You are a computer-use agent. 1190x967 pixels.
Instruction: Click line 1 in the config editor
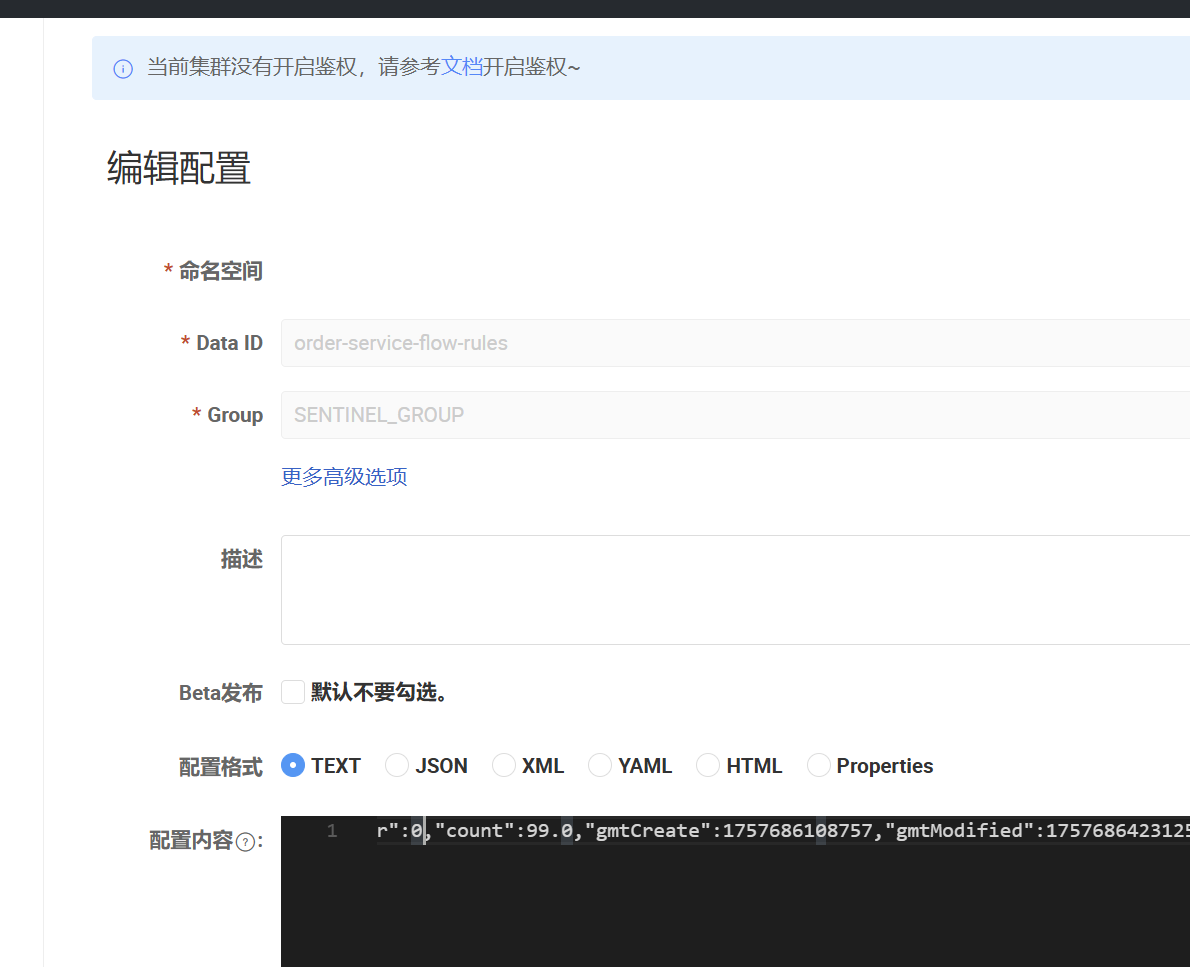pos(782,831)
